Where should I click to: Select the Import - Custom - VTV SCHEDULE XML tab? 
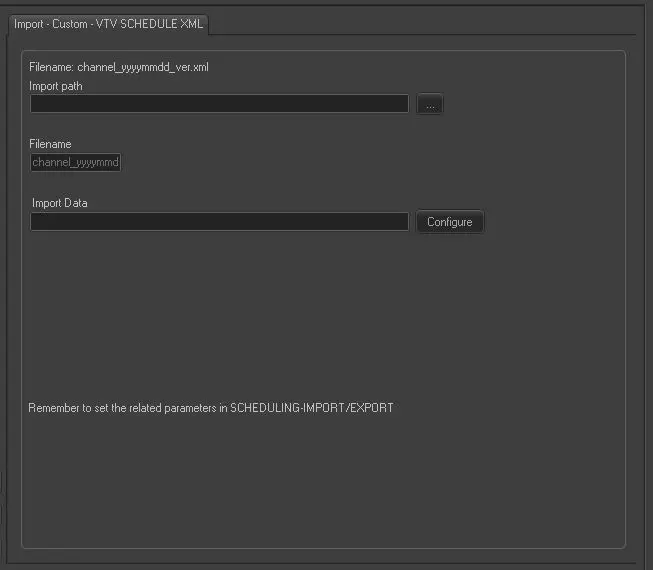pos(109,23)
